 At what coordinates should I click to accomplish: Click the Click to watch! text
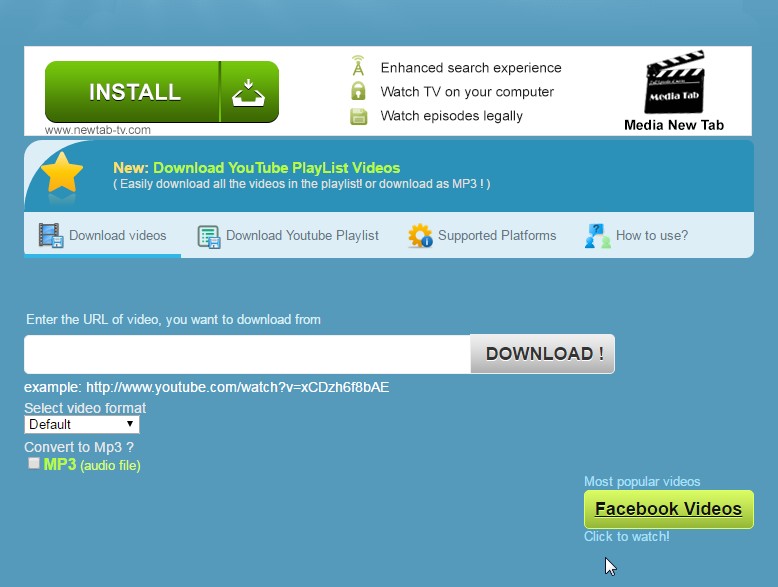click(x=627, y=536)
